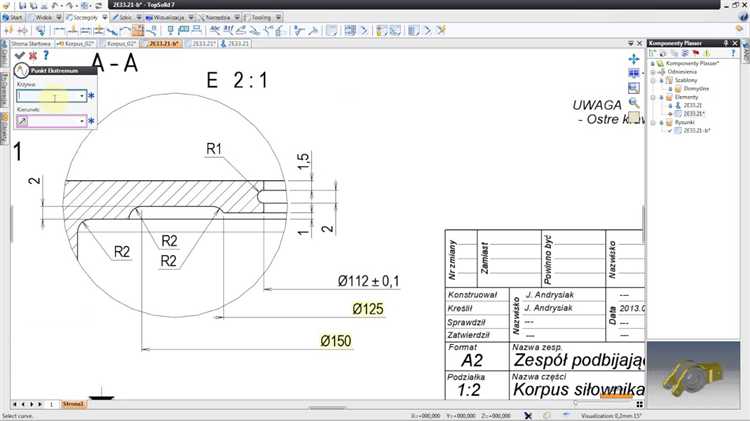
Task: Click the pan arrows icon in the view tools
Action: point(634,59)
